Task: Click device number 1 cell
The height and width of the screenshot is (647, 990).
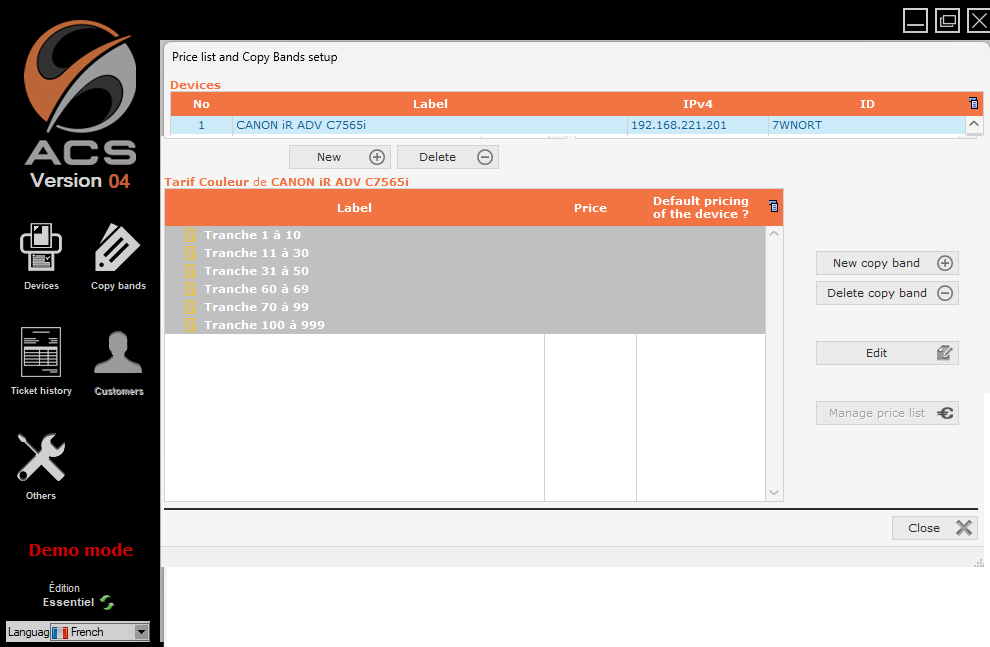Action: (201, 125)
